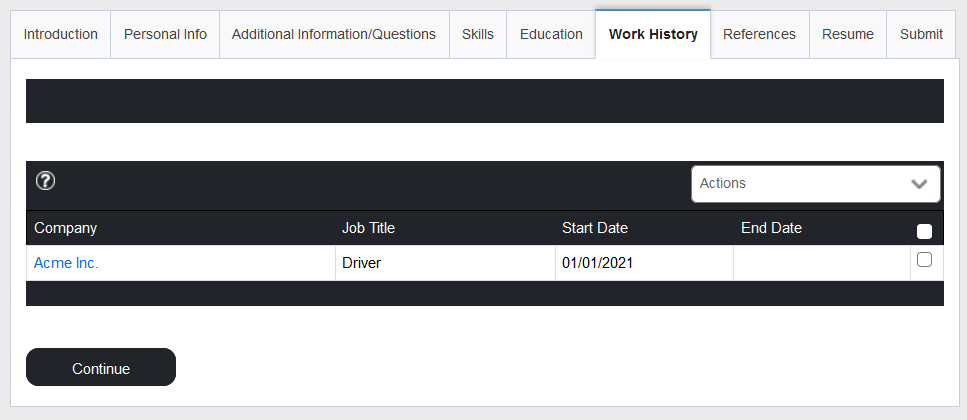Click the Company column header
Viewport: 967px width, 420px height.
point(65,228)
